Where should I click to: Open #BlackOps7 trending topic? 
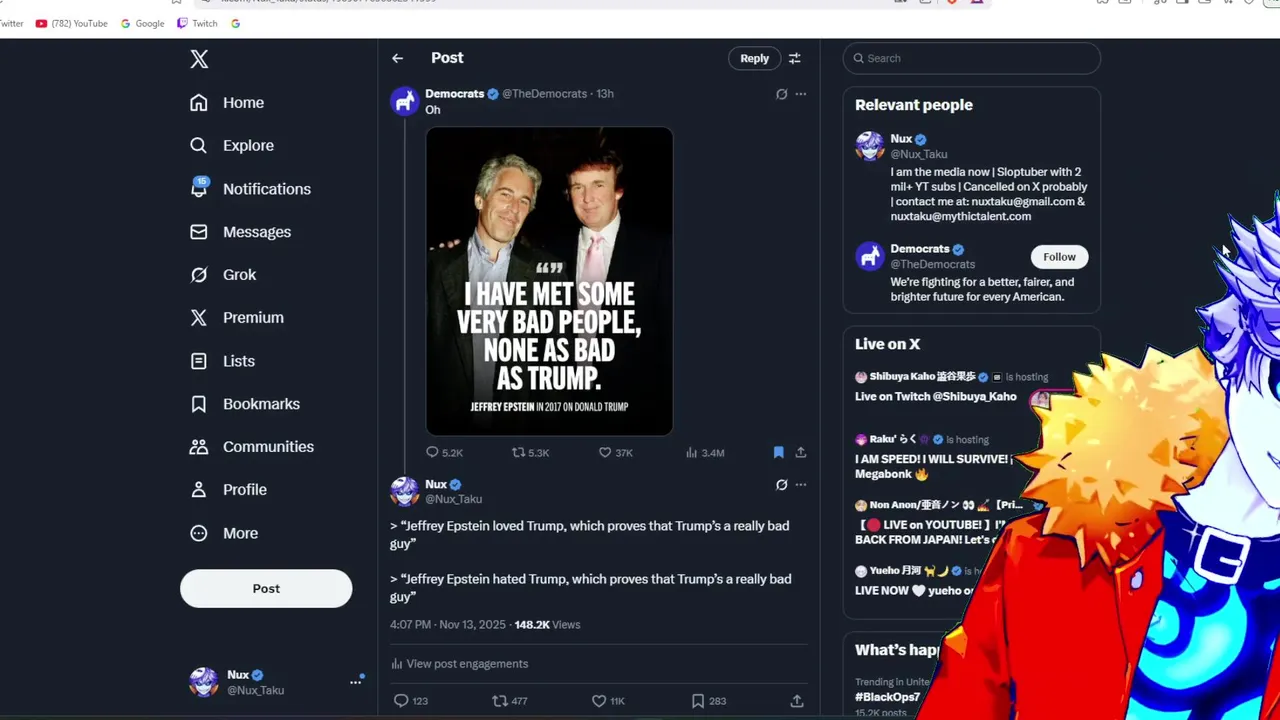pyautogui.click(x=887, y=697)
